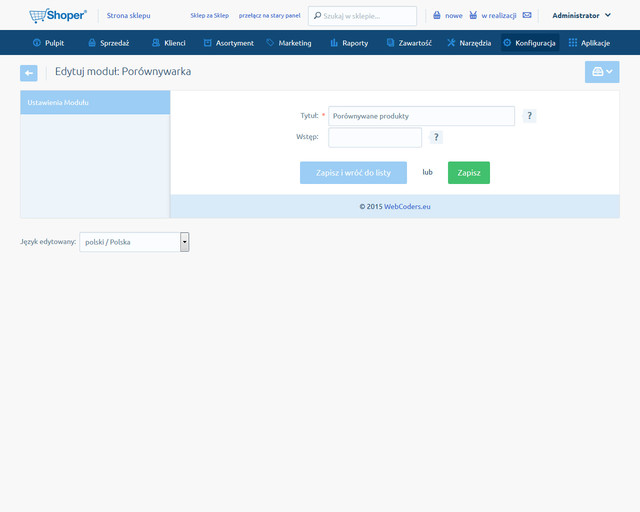Click help icon next to Tytuł field
Image resolution: width=640 pixels, height=512 pixels.
tap(530, 116)
